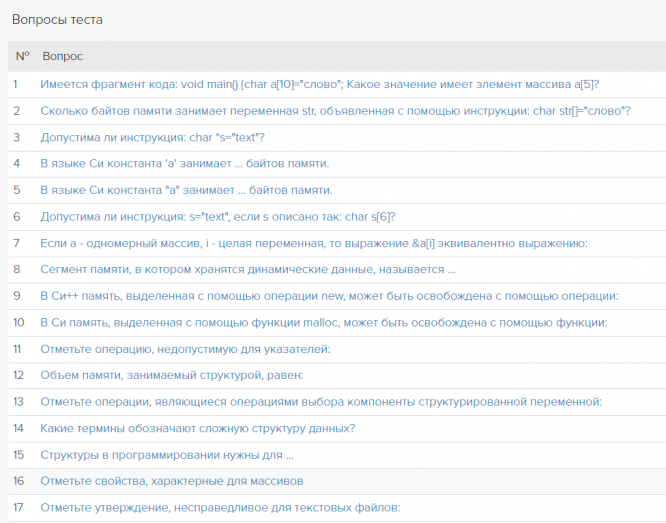Select question 11 about invalid pointer operation
Viewport: 666px width, 523px height.
(x=185, y=349)
